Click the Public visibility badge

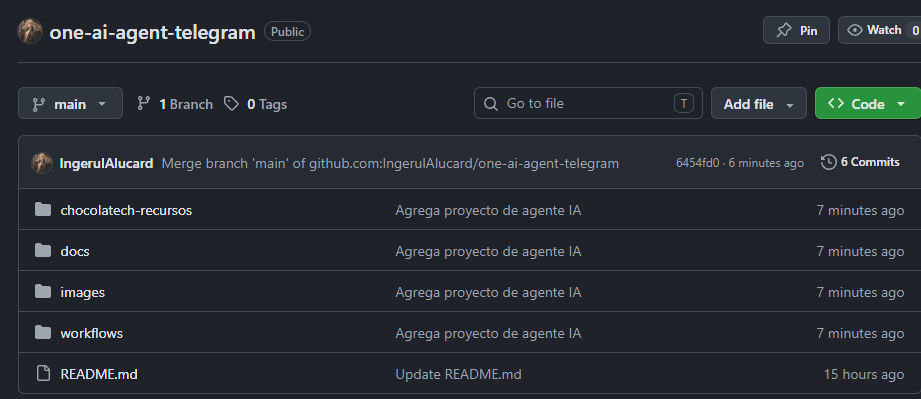[287, 31]
